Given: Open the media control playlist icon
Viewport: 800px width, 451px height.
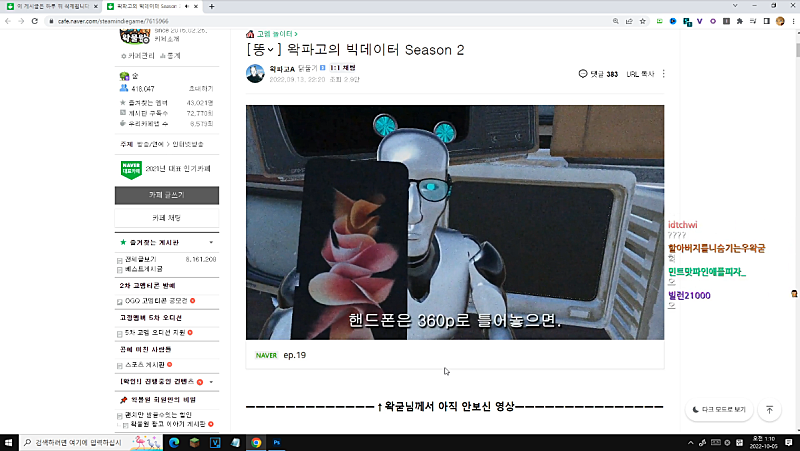Looking at the screenshot, I should [x=753, y=21].
